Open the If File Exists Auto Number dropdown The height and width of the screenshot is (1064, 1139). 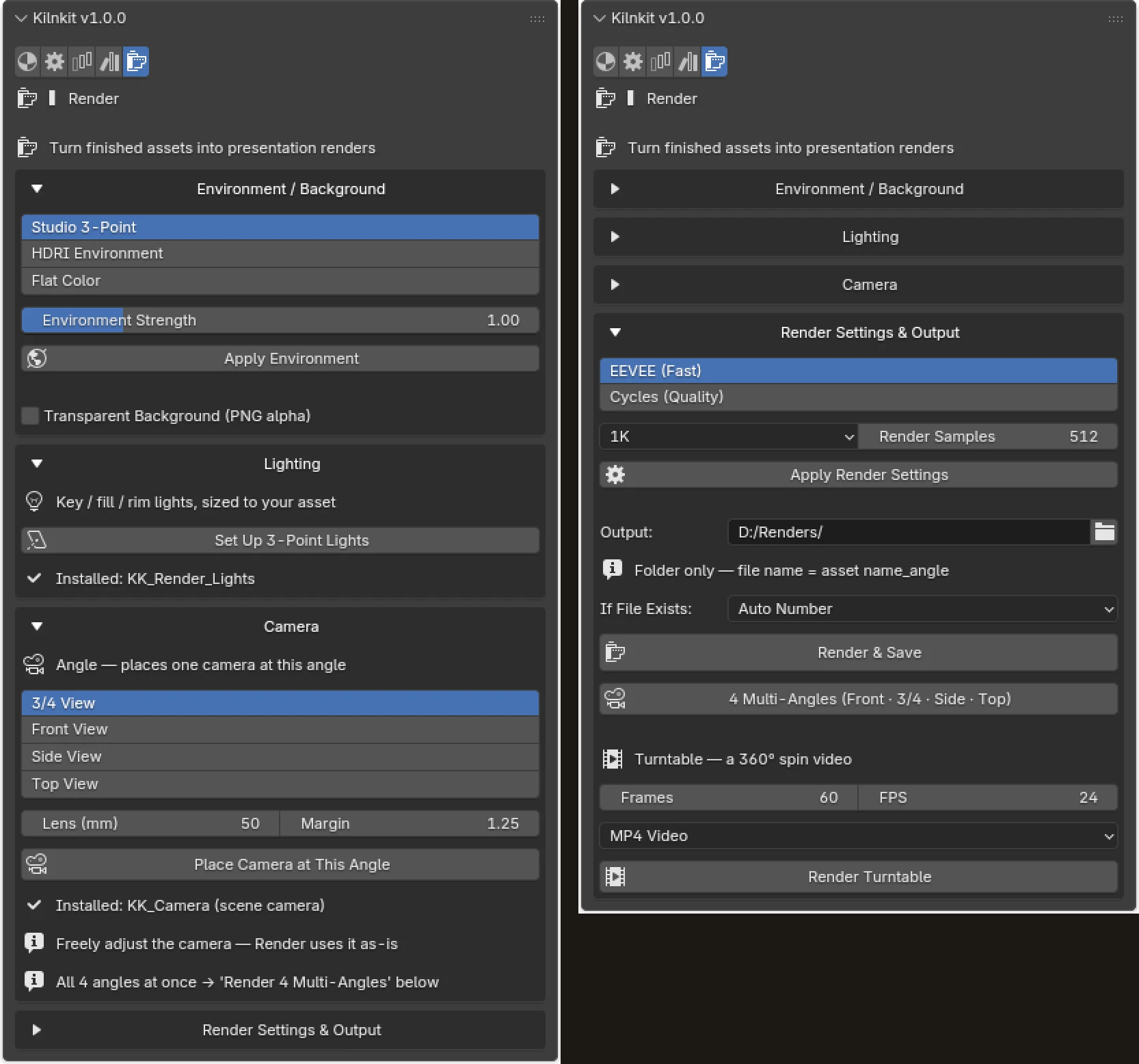click(x=923, y=609)
